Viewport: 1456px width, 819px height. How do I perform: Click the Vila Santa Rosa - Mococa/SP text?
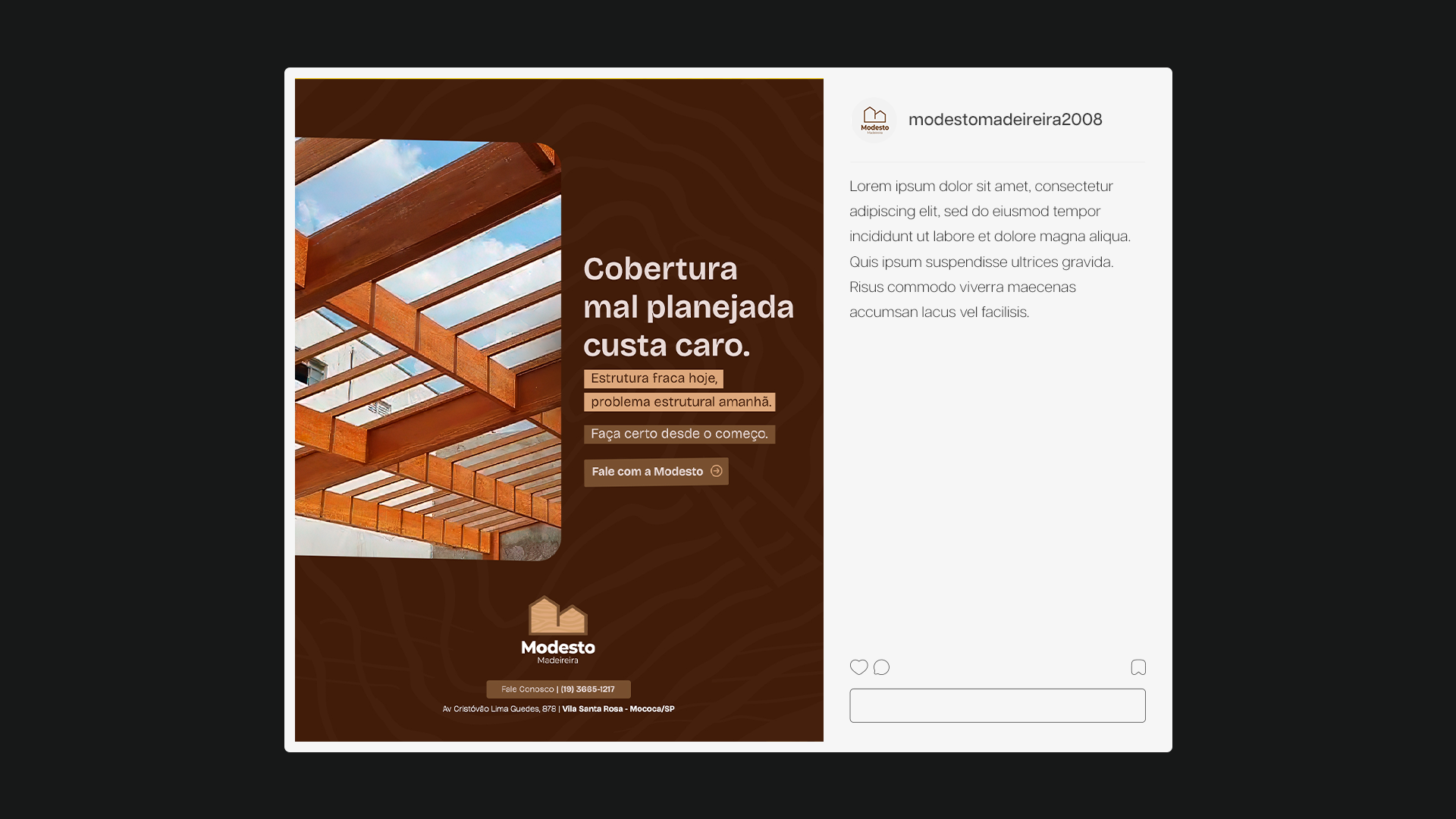[x=618, y=709]
